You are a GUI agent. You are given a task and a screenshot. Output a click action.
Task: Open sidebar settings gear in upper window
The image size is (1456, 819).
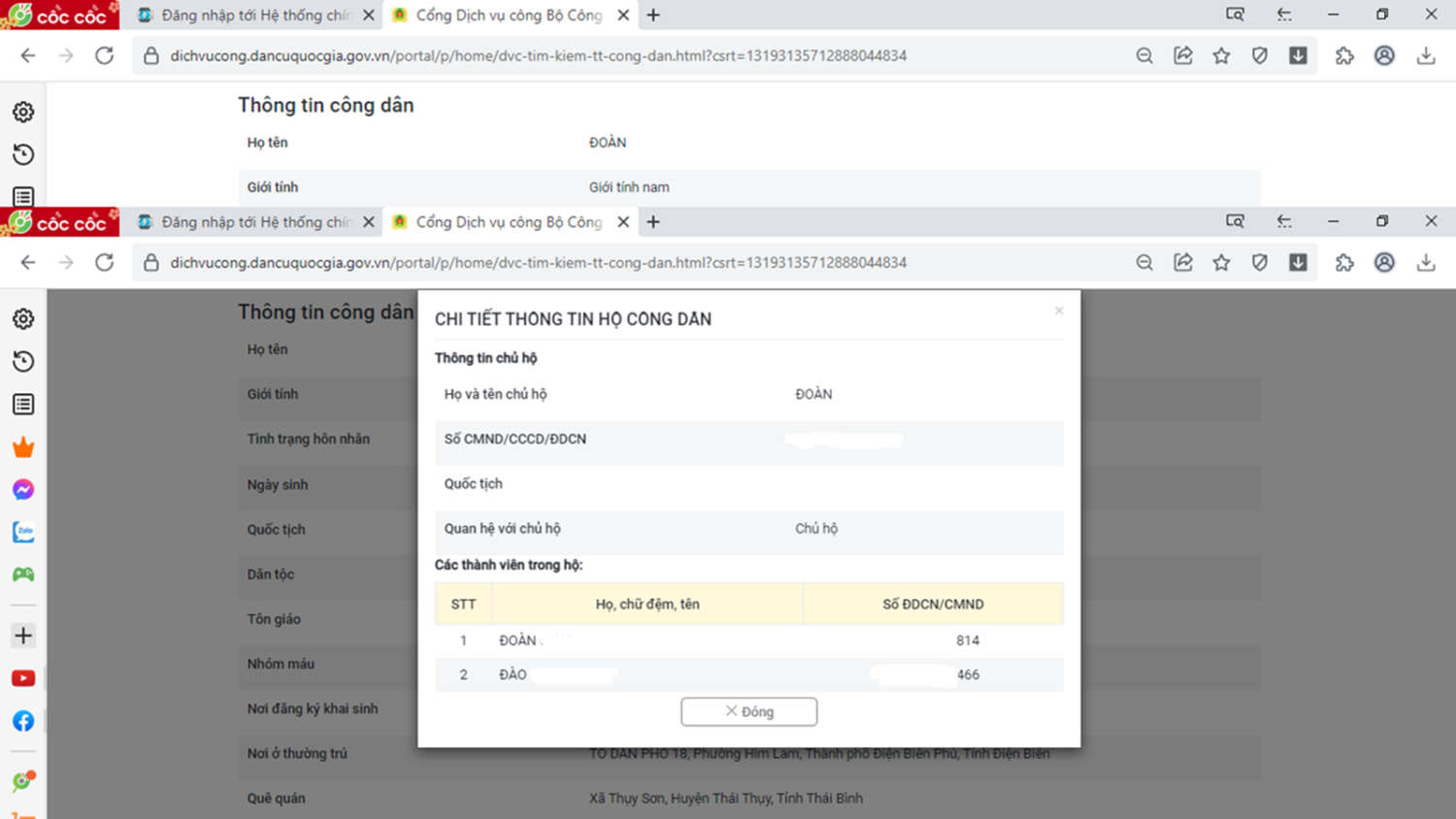[23, 113]
